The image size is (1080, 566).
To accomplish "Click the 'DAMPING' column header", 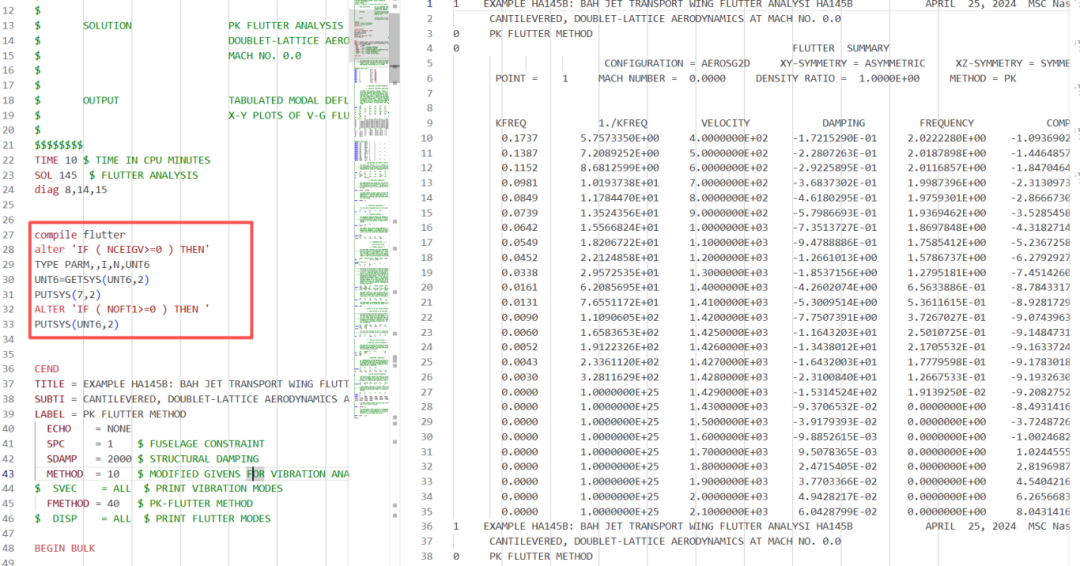I will tap(843, 123).
